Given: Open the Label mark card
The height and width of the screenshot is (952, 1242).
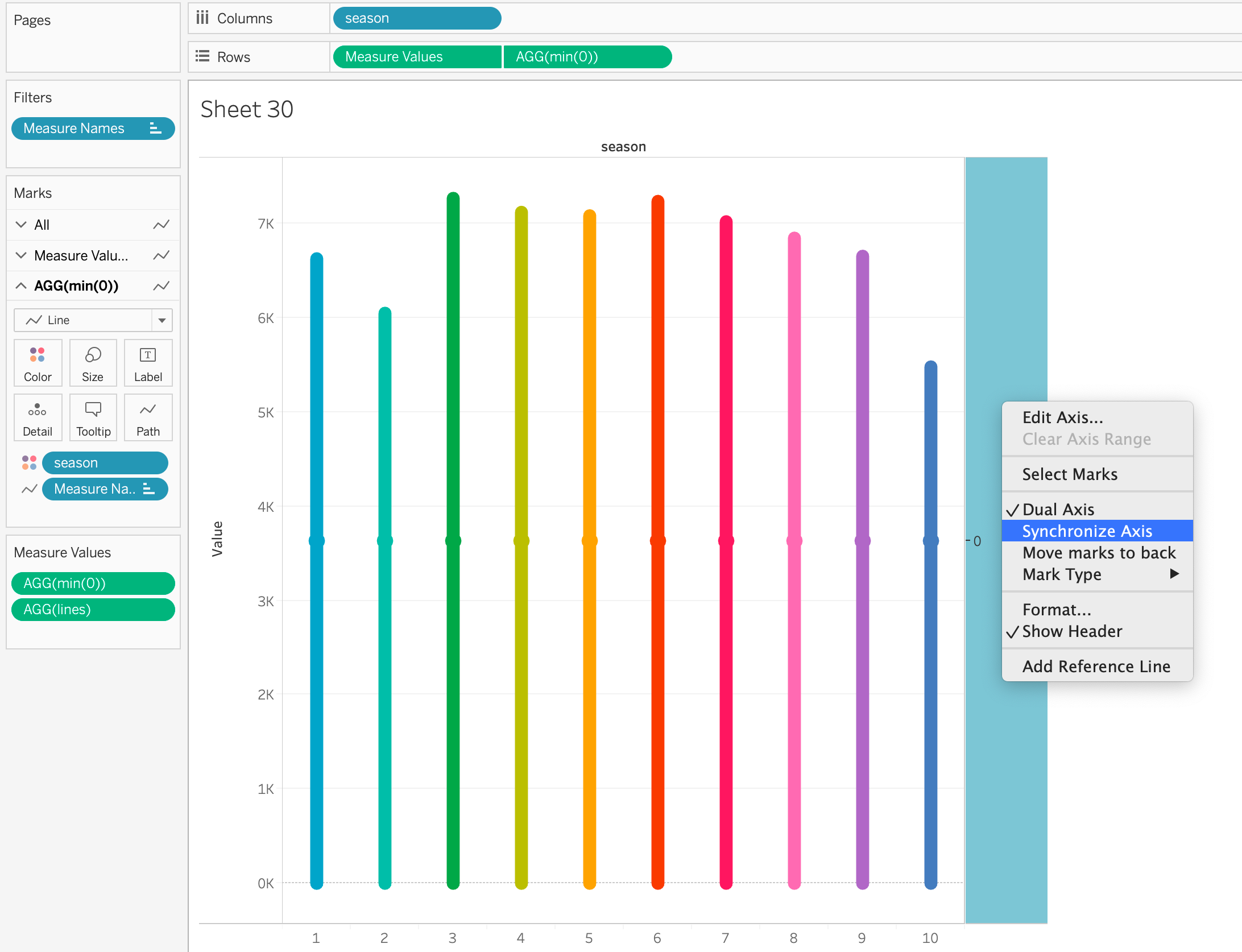Looking at the screenshot, I should (148, 363).
